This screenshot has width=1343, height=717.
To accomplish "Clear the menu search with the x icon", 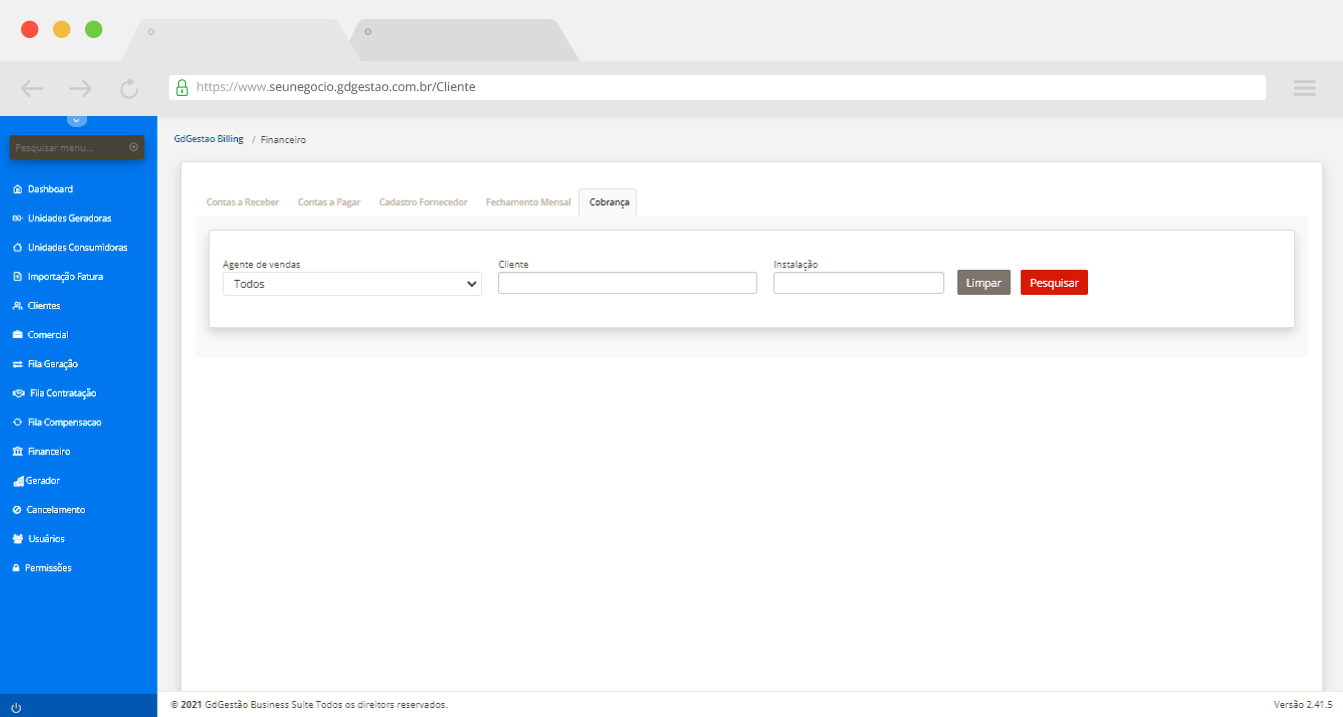I will click(133, 147).
